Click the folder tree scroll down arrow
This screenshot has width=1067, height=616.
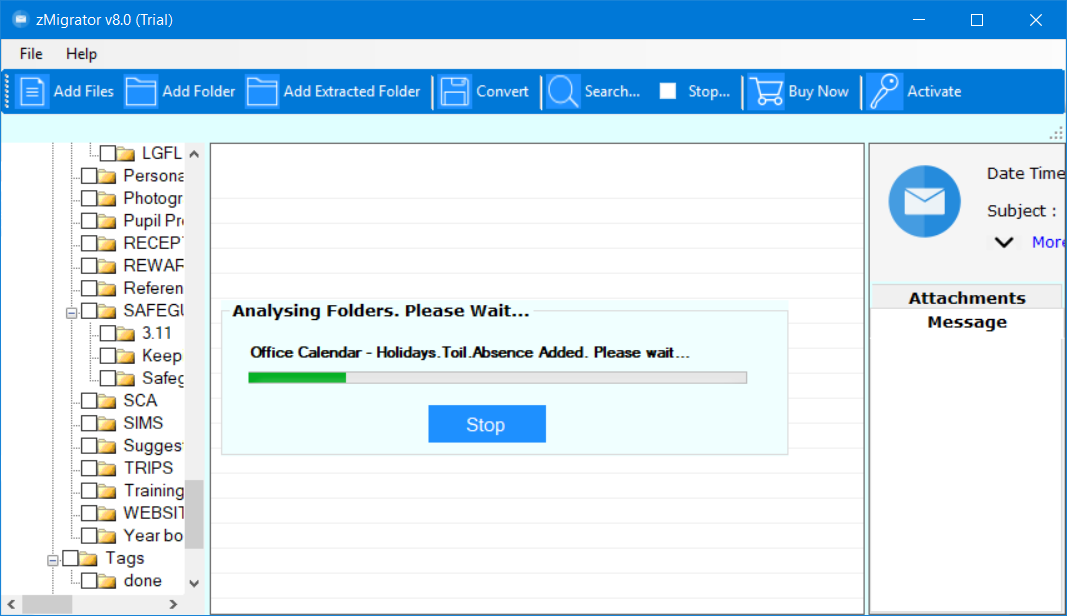[x=195, y=583]
